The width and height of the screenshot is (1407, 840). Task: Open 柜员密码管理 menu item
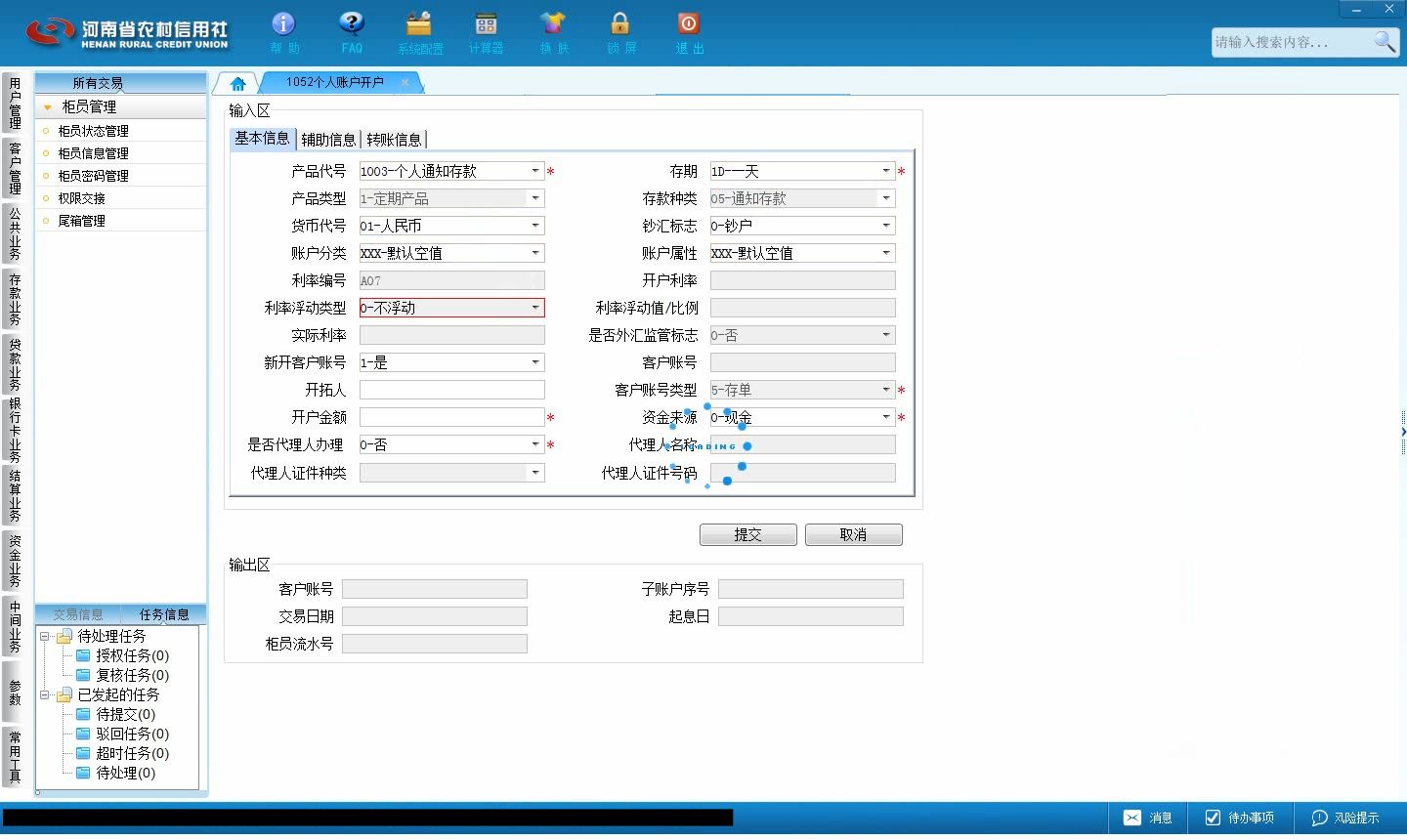click(x=93, y=176)
